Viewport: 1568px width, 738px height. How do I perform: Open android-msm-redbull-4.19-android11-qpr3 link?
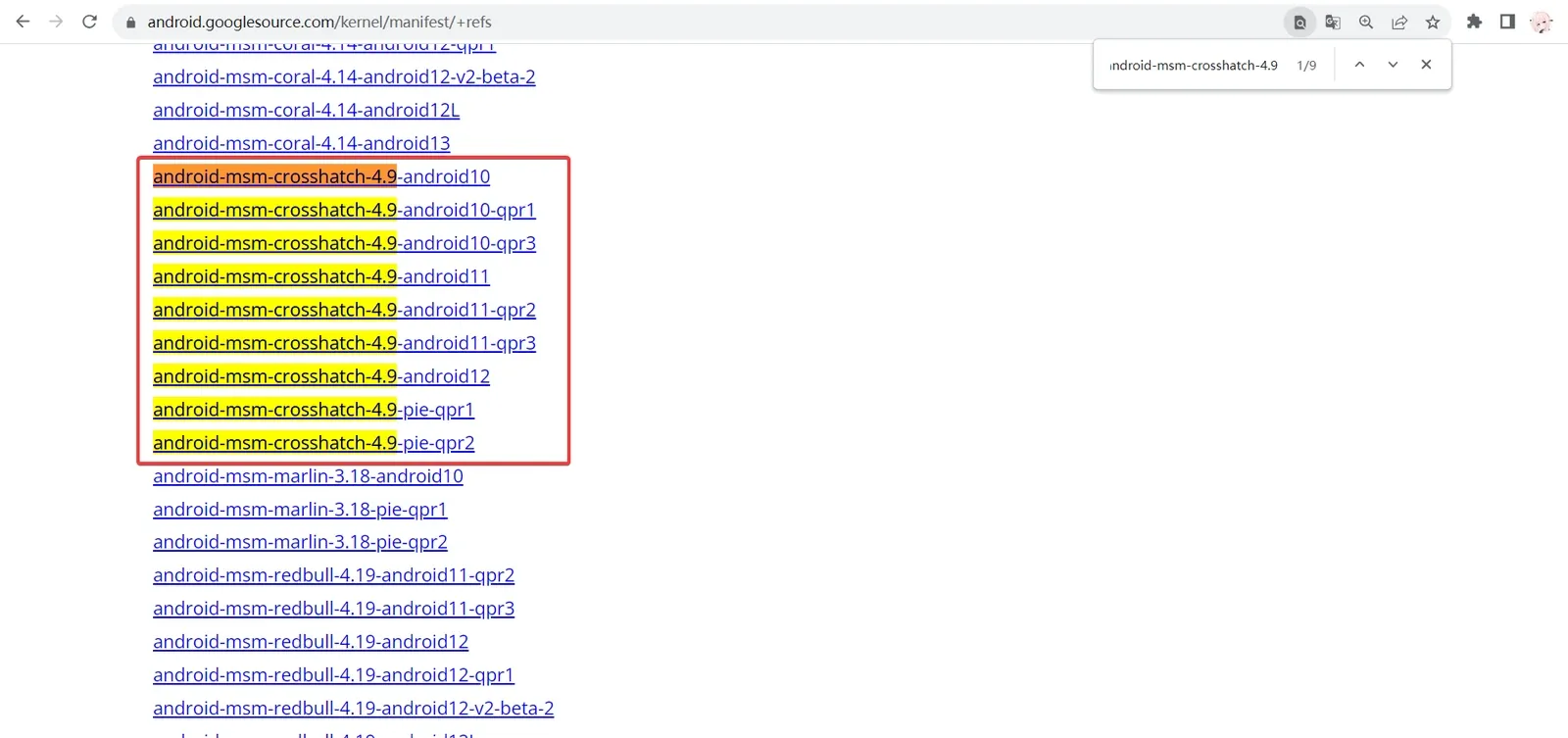click(333, 609)
